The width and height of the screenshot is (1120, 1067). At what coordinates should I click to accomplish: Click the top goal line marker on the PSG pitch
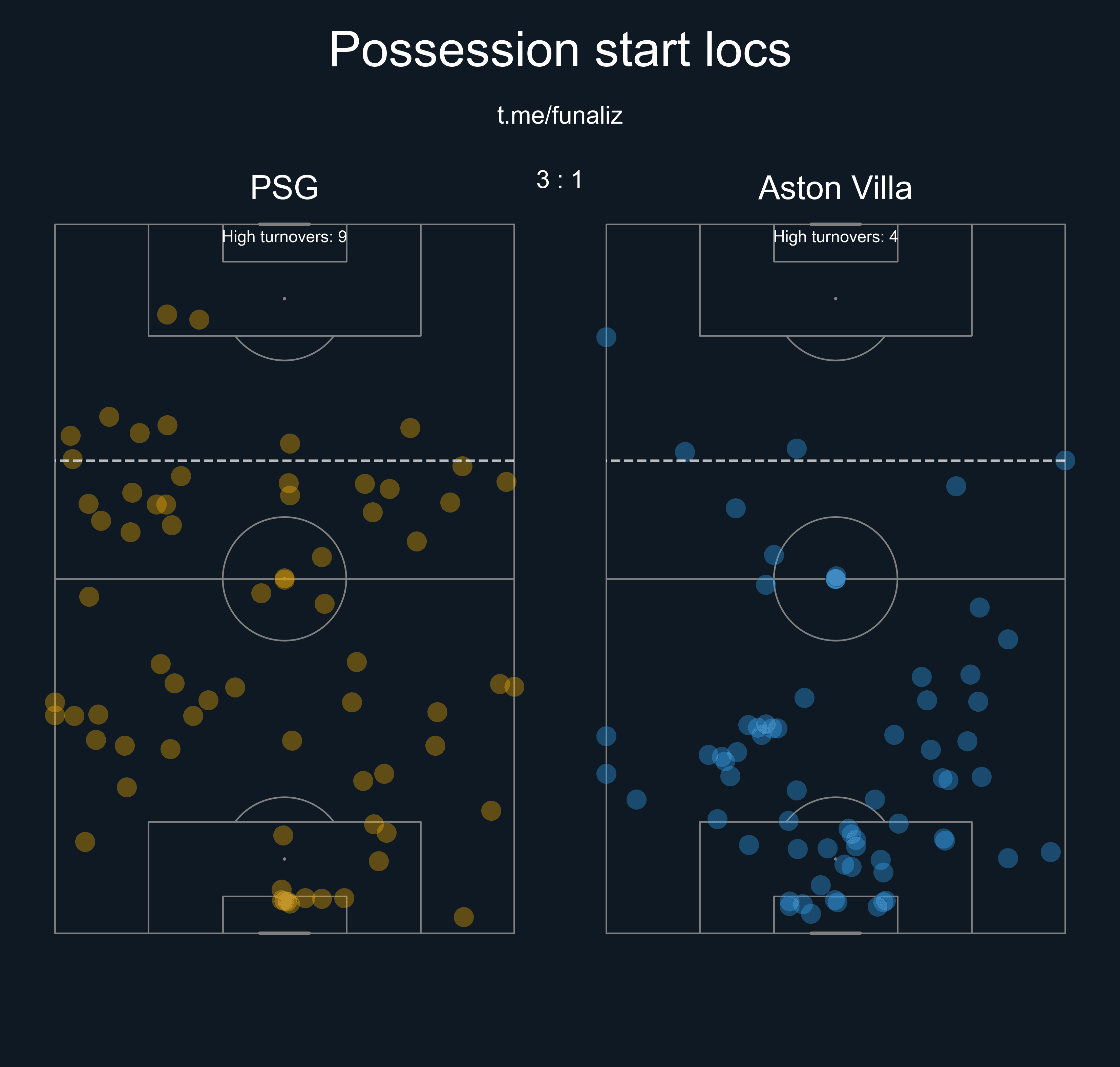(x=284, y=224)
